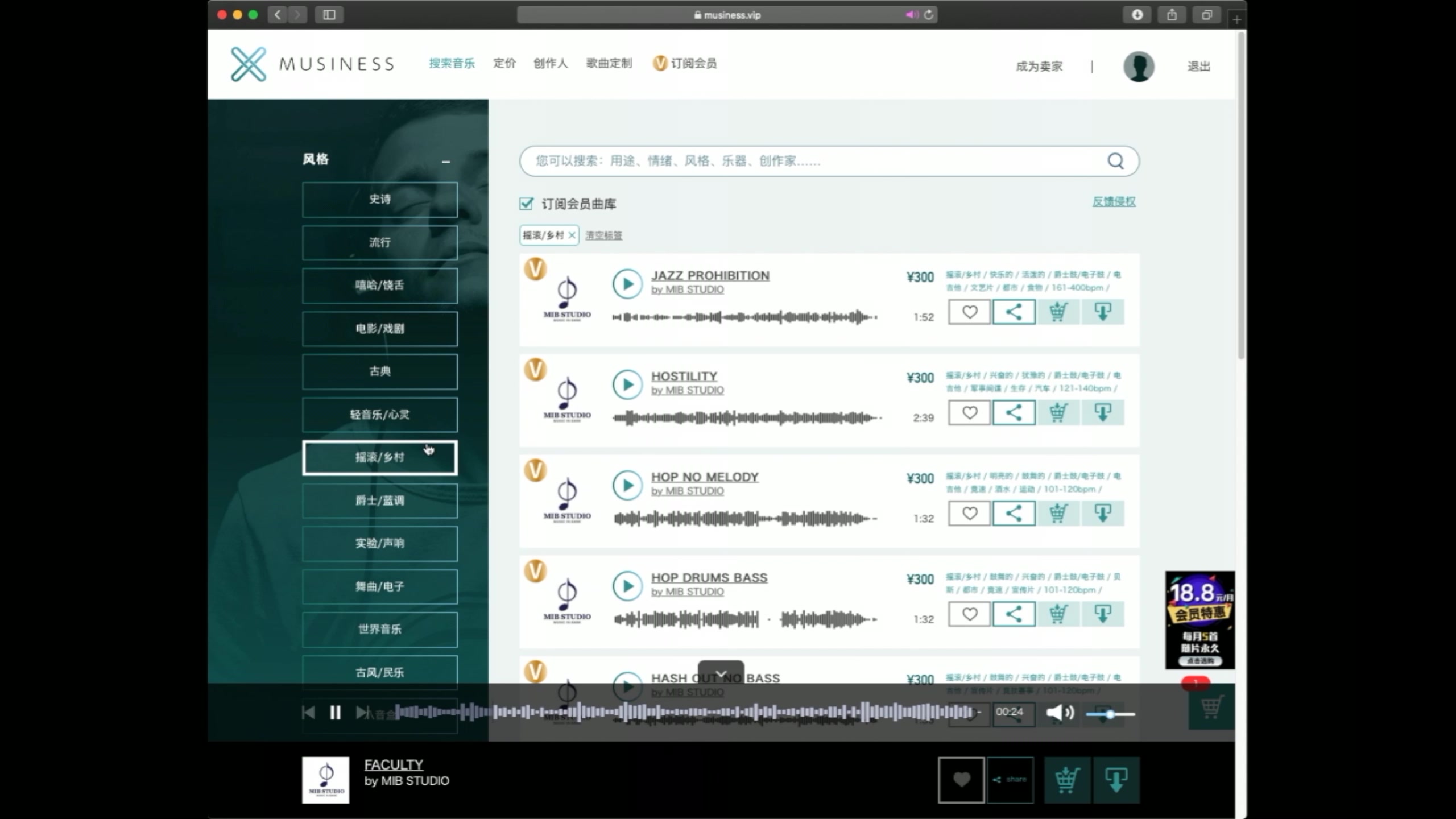This screenshot has height=819, width=1456.
Task: Select the 嘻哈/饶舌 style filter
Action: [379, 286]
